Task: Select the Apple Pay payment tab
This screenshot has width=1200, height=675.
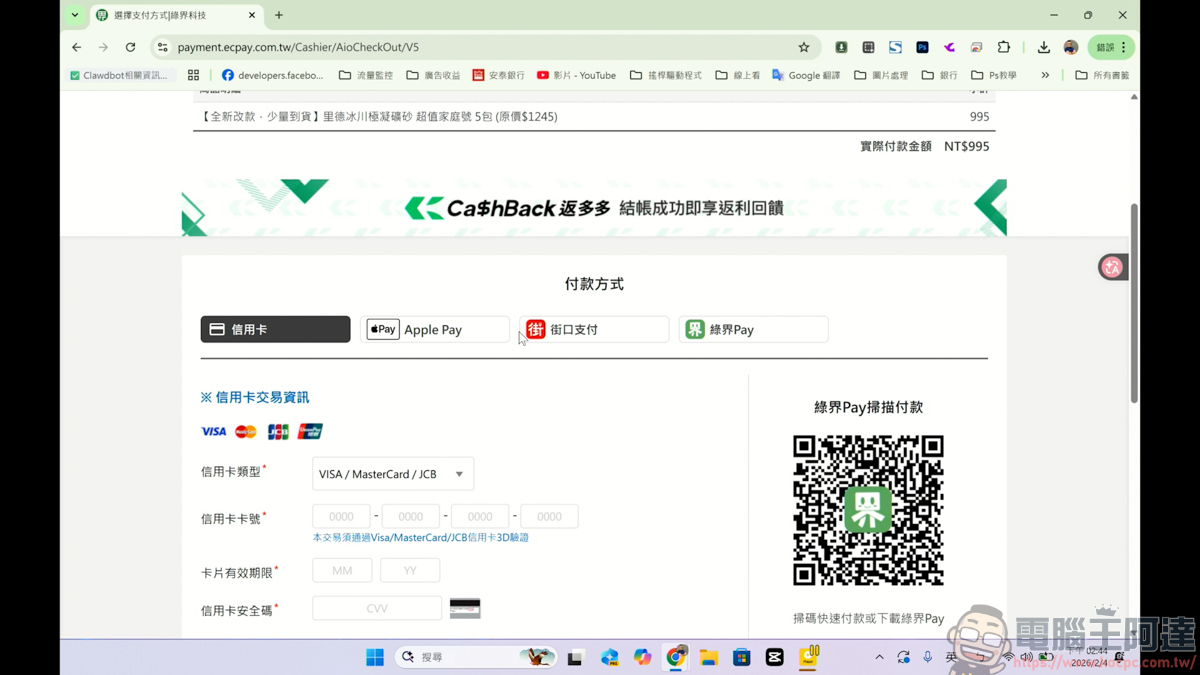Action: [434, 329]
